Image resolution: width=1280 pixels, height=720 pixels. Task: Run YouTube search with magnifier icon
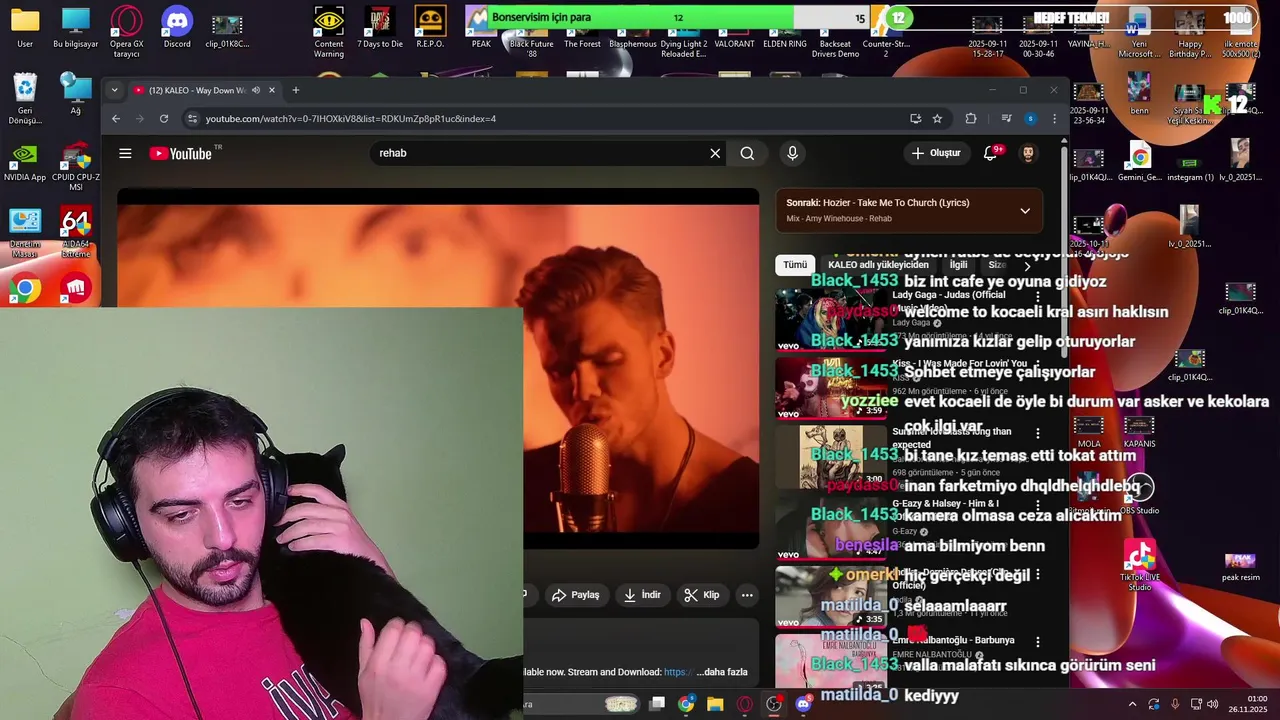[x=747, y=153]
